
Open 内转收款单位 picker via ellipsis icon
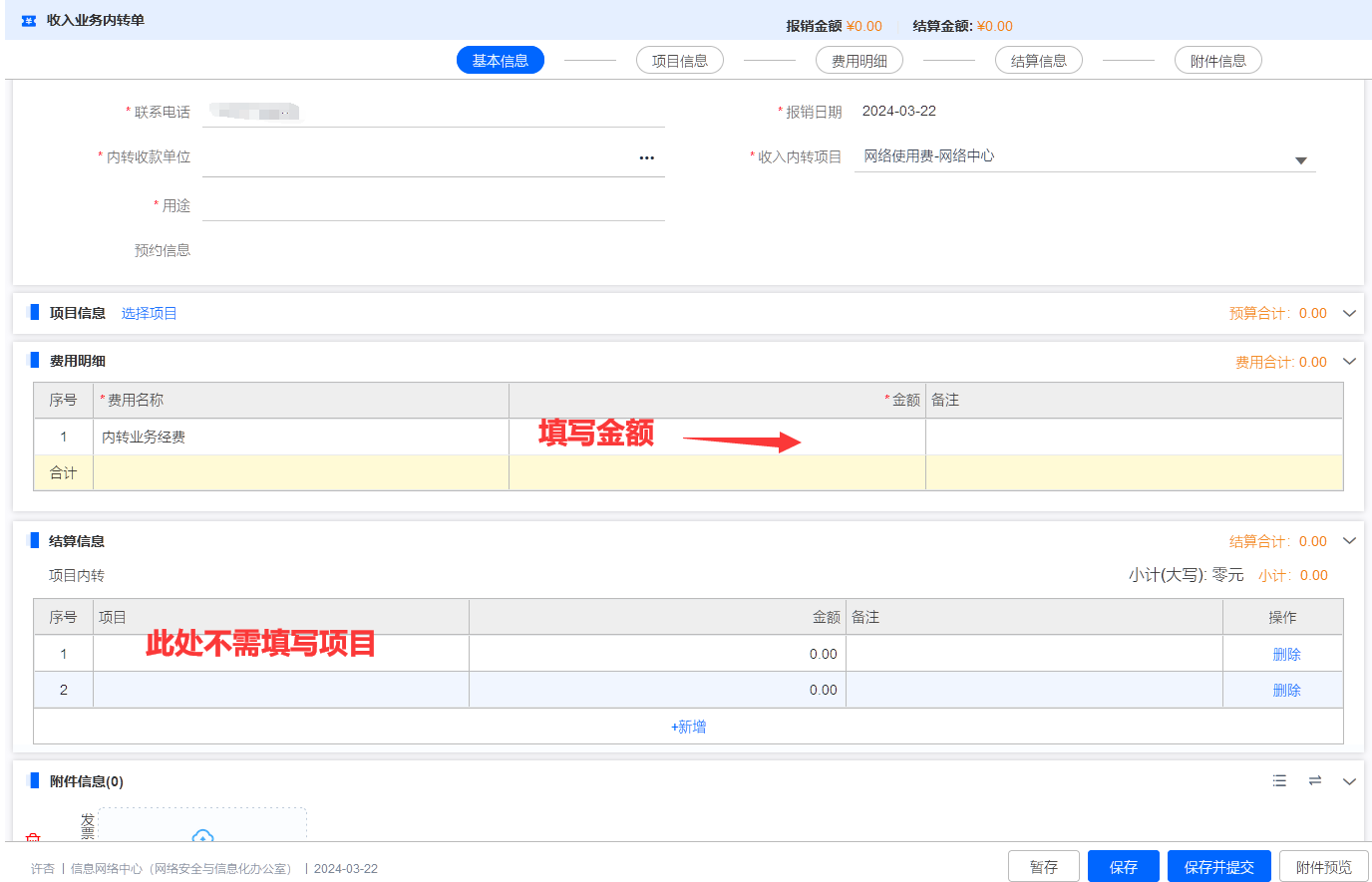coord(647,157)
